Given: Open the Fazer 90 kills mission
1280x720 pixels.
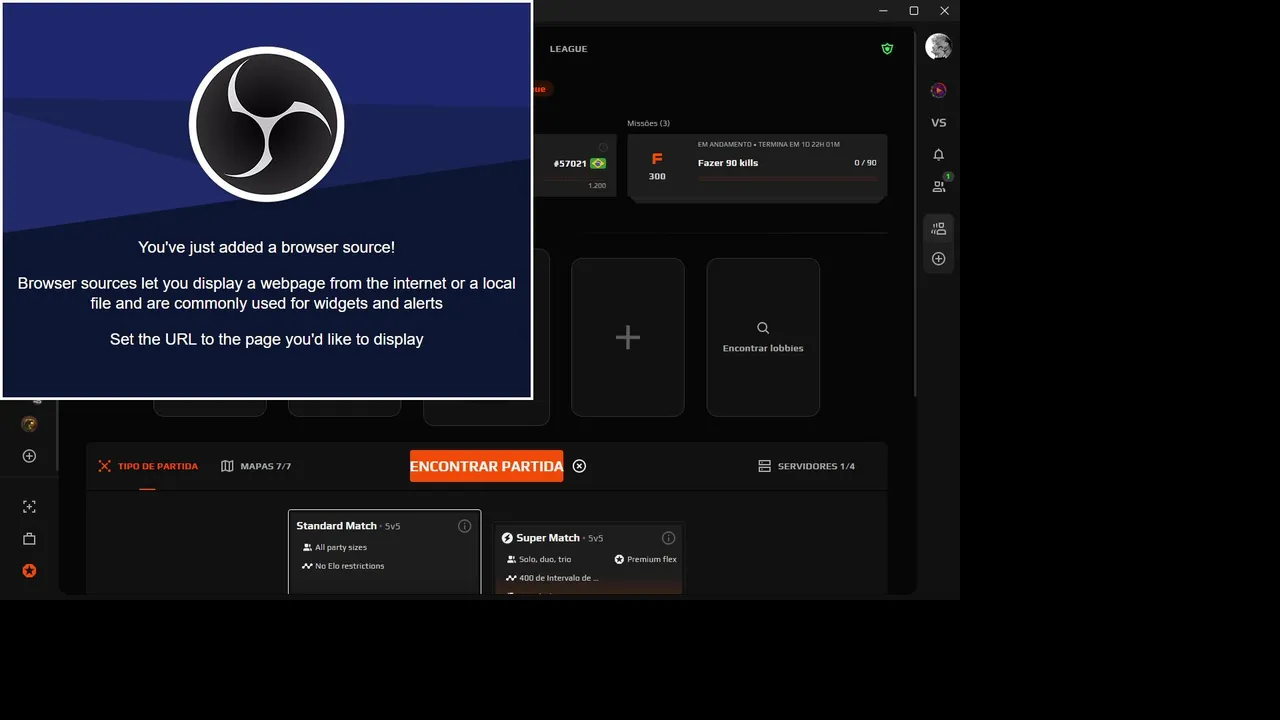Looking at the screenshot, I should [757, 167].
